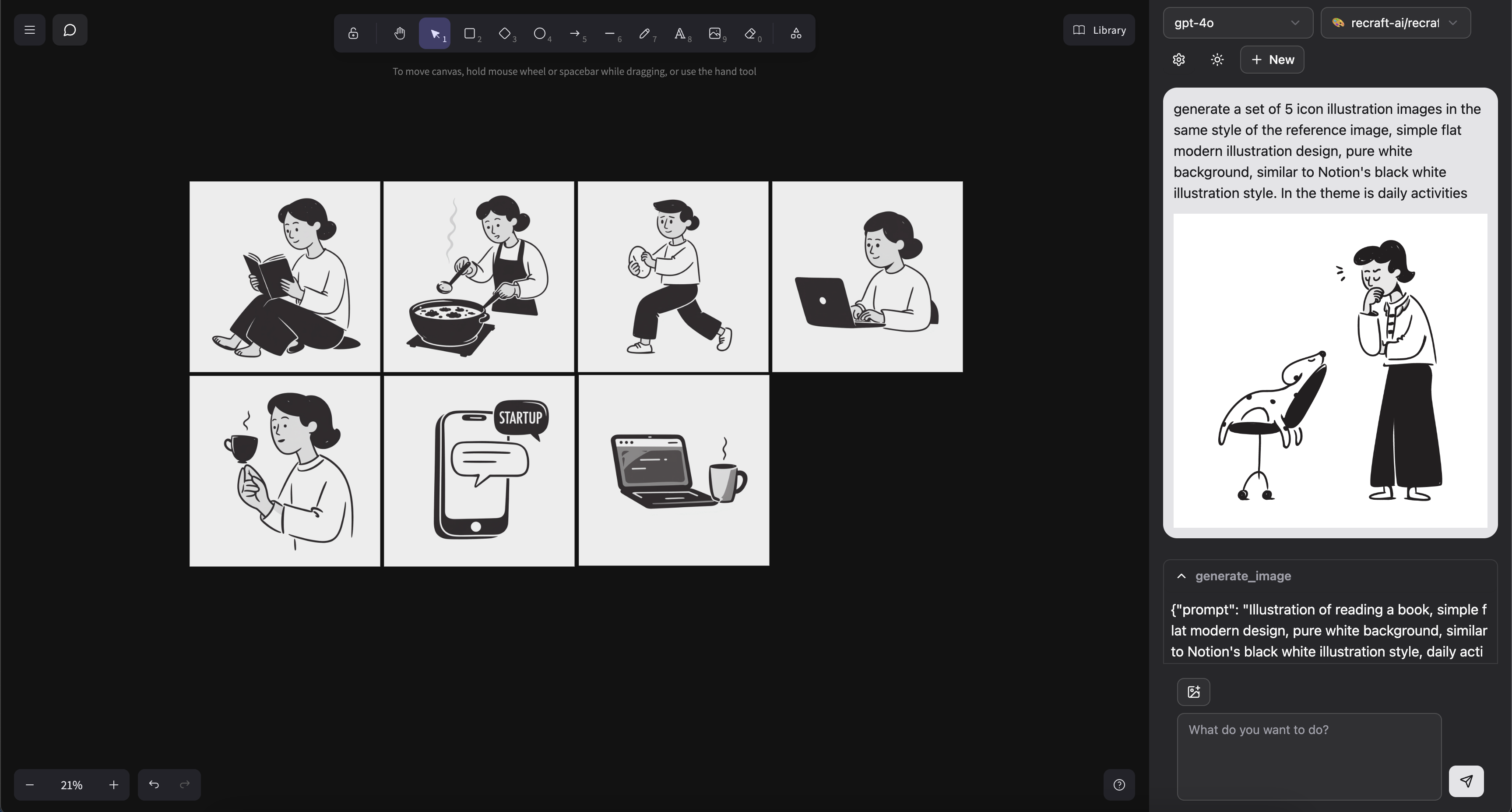Click the 21% zoom level reset
Image resolution: width=1512 pixels, height=812 pixels.
pyautogui.click(x=72, y=785)
